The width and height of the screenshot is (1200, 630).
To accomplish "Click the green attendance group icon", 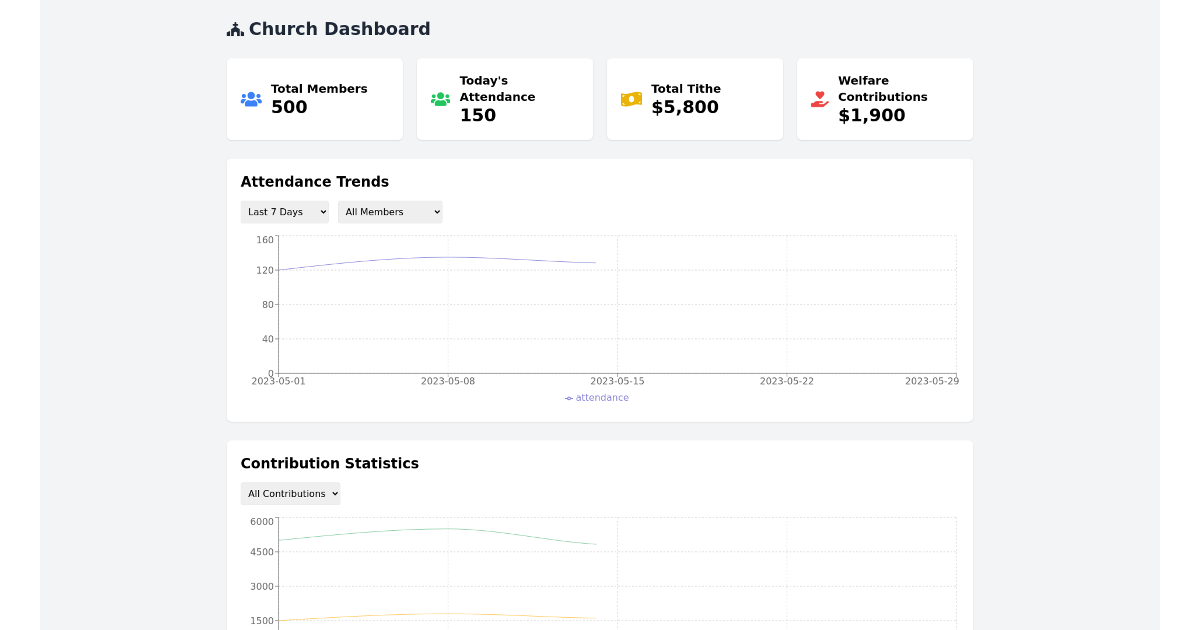I will click(440, 98).
